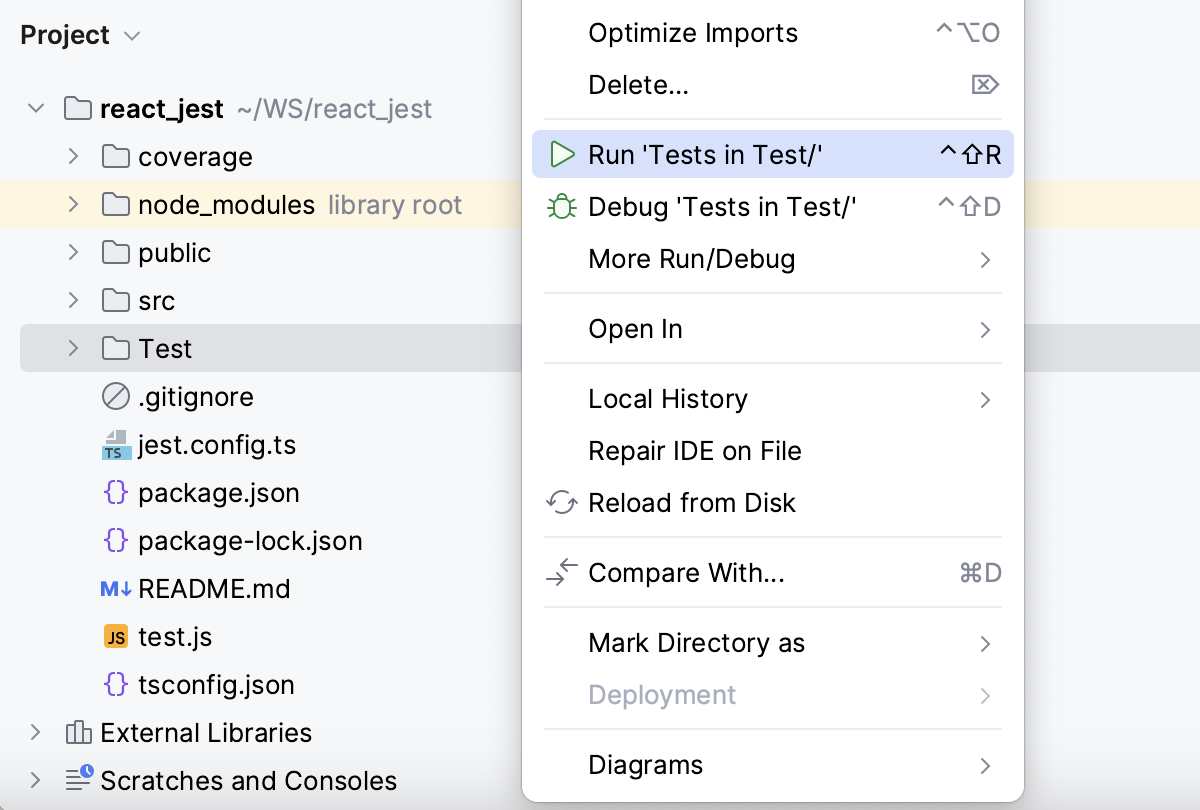Viewport: 1200px width, 810px height.
Task: Click the Reload from Disk refresh icon
Action: pyautogui.click(x=563, y=503)
